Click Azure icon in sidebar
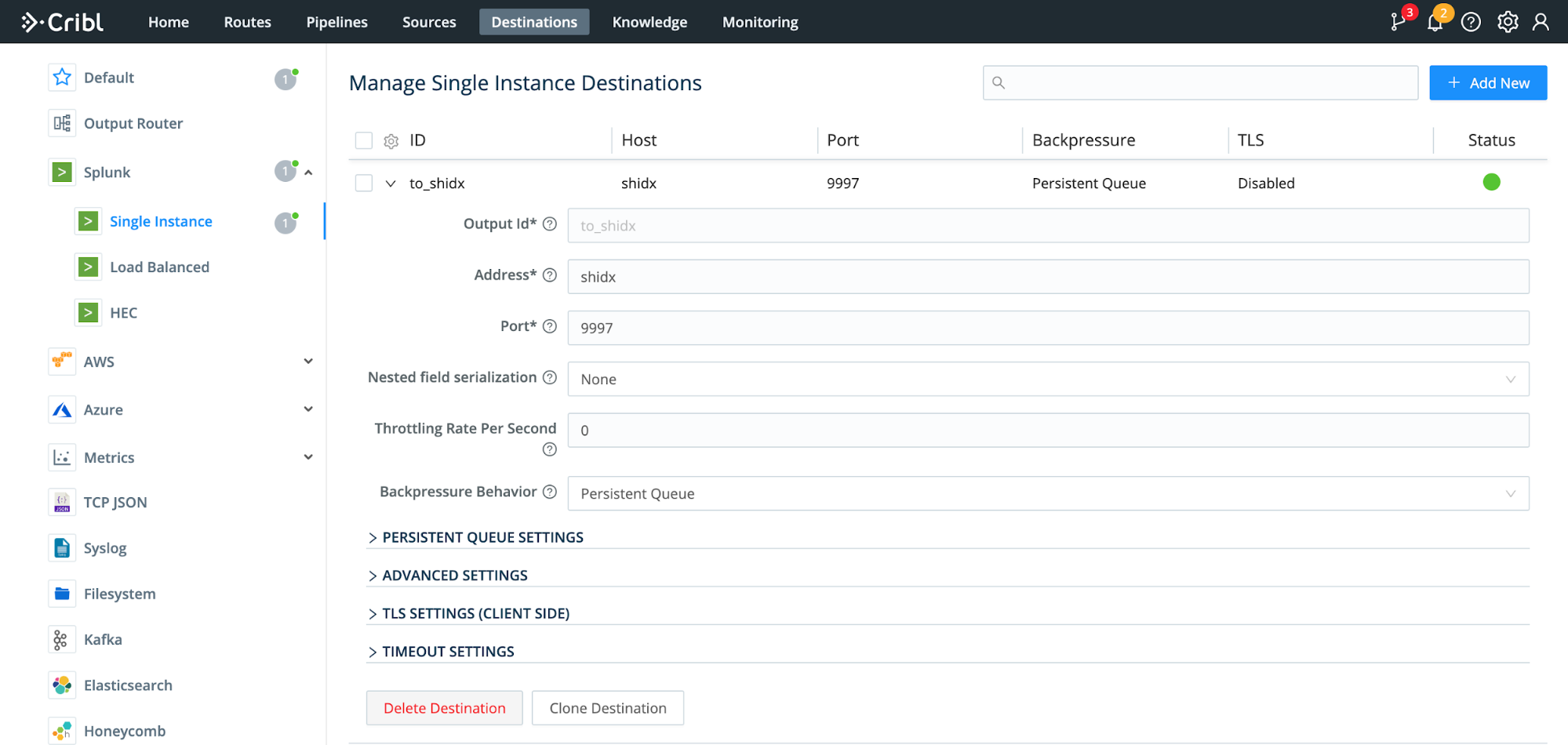Screen dimensions: 1568x745 coord(62,409)
